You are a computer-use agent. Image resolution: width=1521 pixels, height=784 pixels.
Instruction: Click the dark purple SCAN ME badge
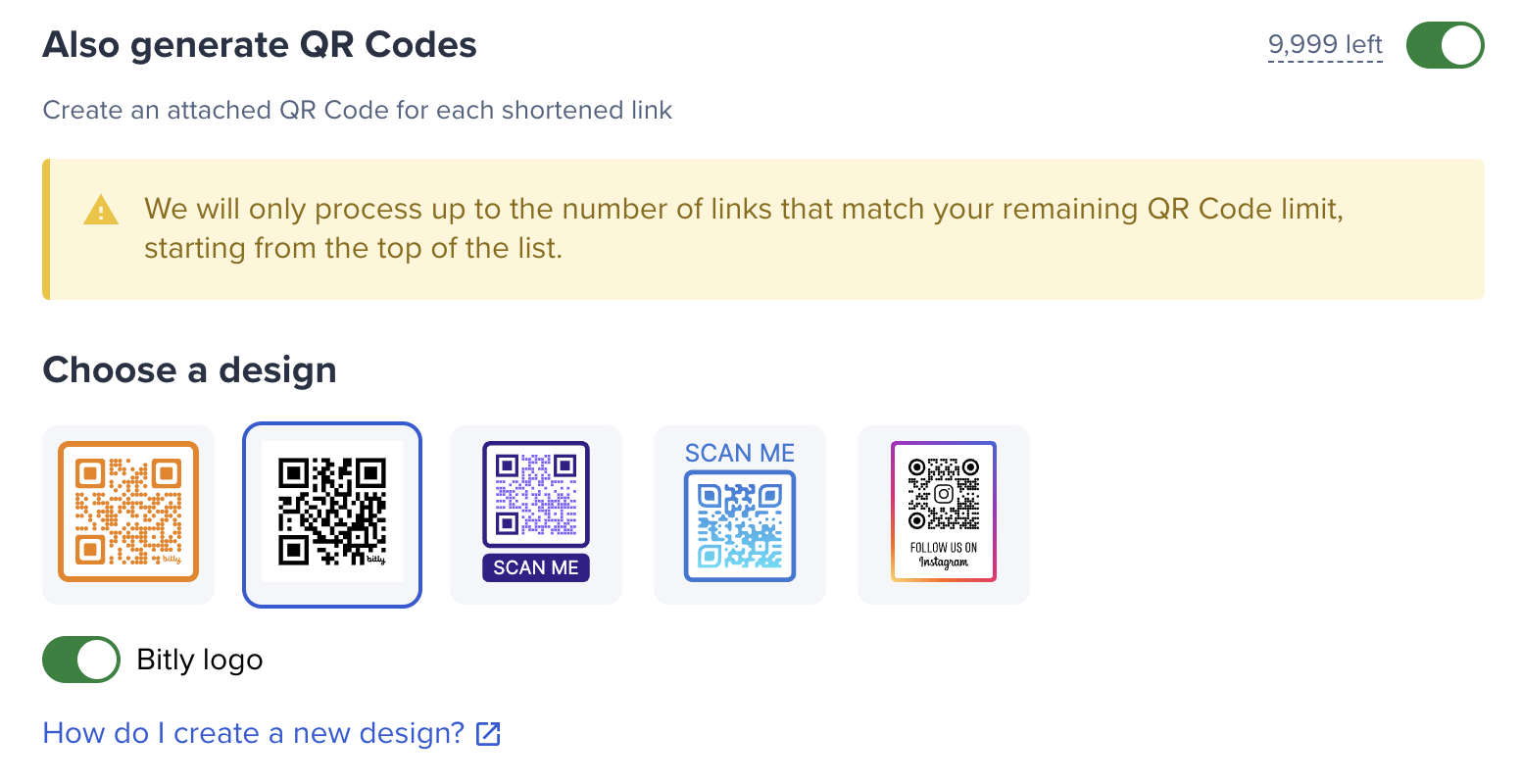(536, 567)
